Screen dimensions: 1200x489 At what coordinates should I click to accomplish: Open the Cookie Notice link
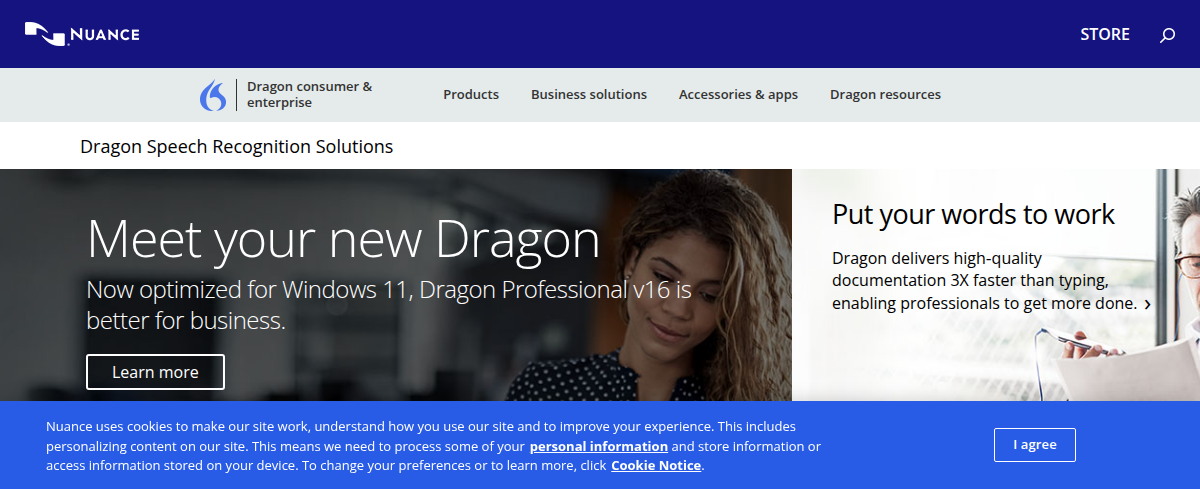pyautogui.click(x=655, y=466)
